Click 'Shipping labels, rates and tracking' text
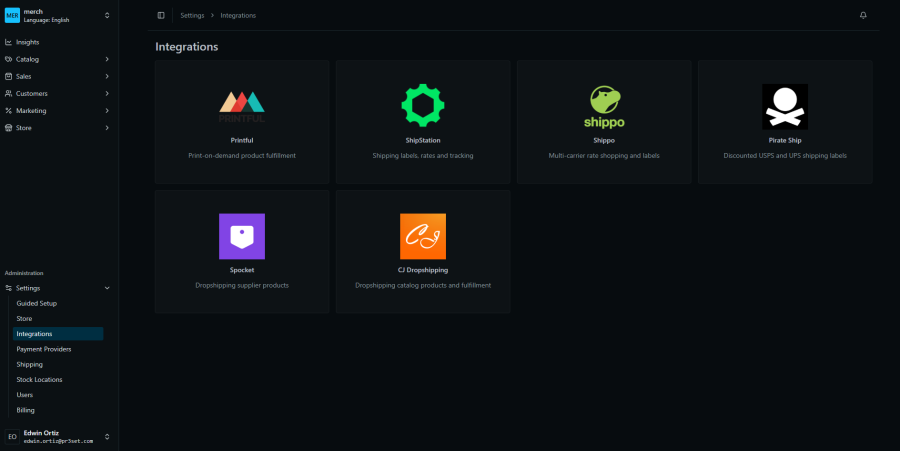The image size is (900, 451). (x=423, y=155)
